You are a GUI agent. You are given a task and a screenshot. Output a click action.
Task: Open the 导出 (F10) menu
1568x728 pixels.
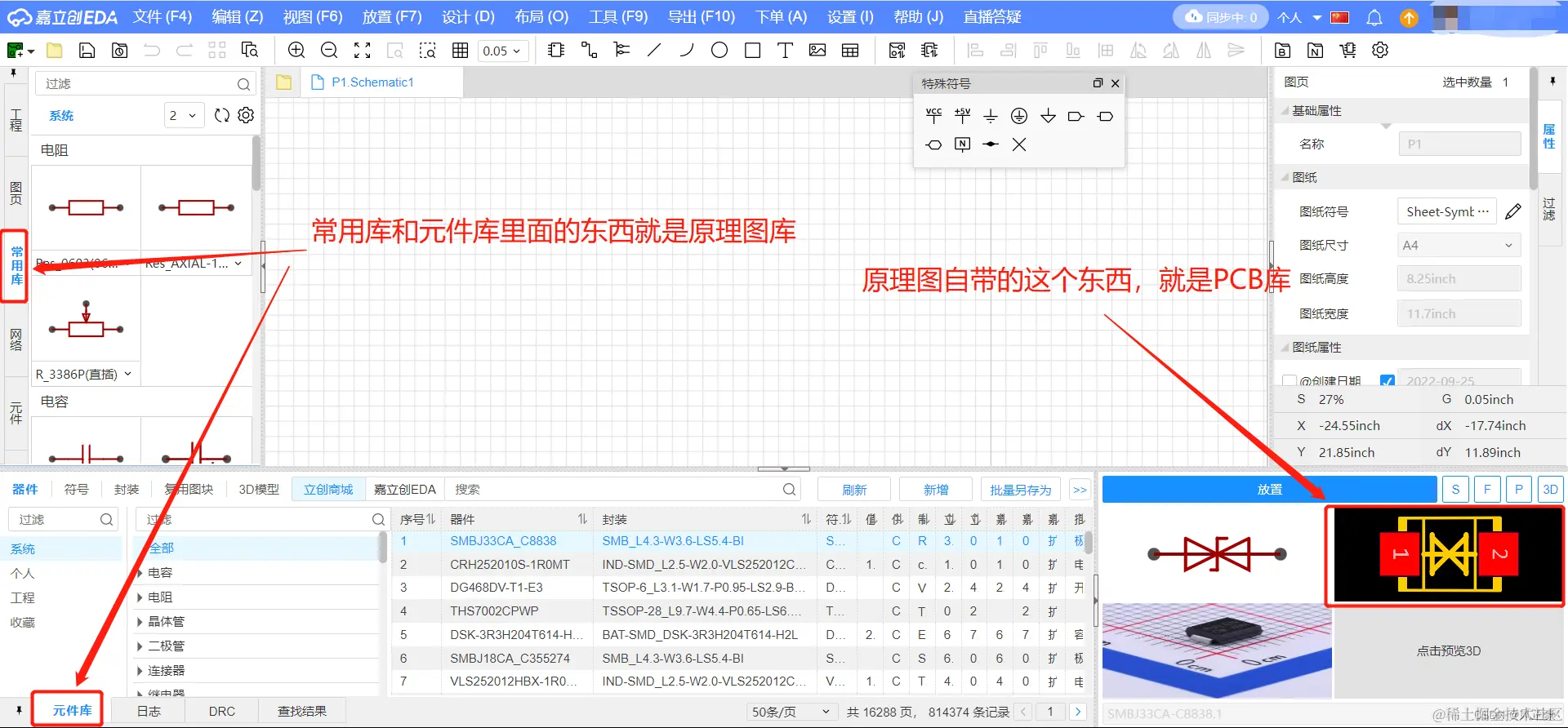(702, 16)
